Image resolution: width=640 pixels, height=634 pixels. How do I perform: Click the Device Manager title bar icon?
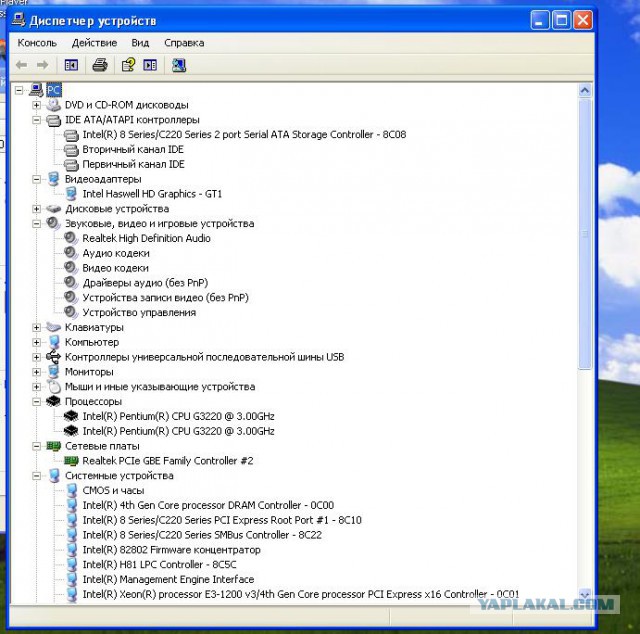pyautogui.click(x=18, y=20)
